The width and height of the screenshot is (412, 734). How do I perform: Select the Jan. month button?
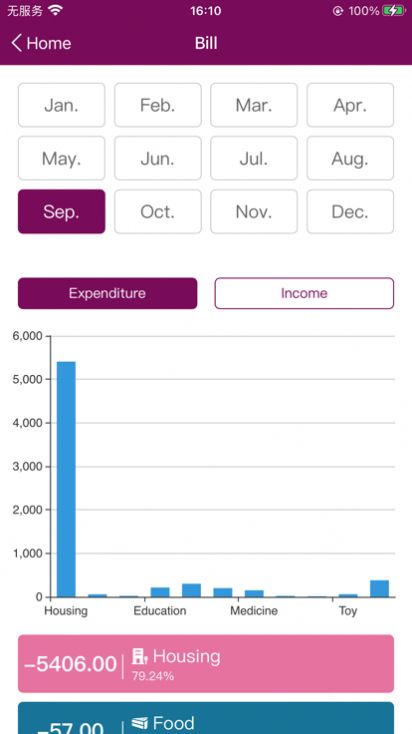pyautogui.click(x=62, y=105)
